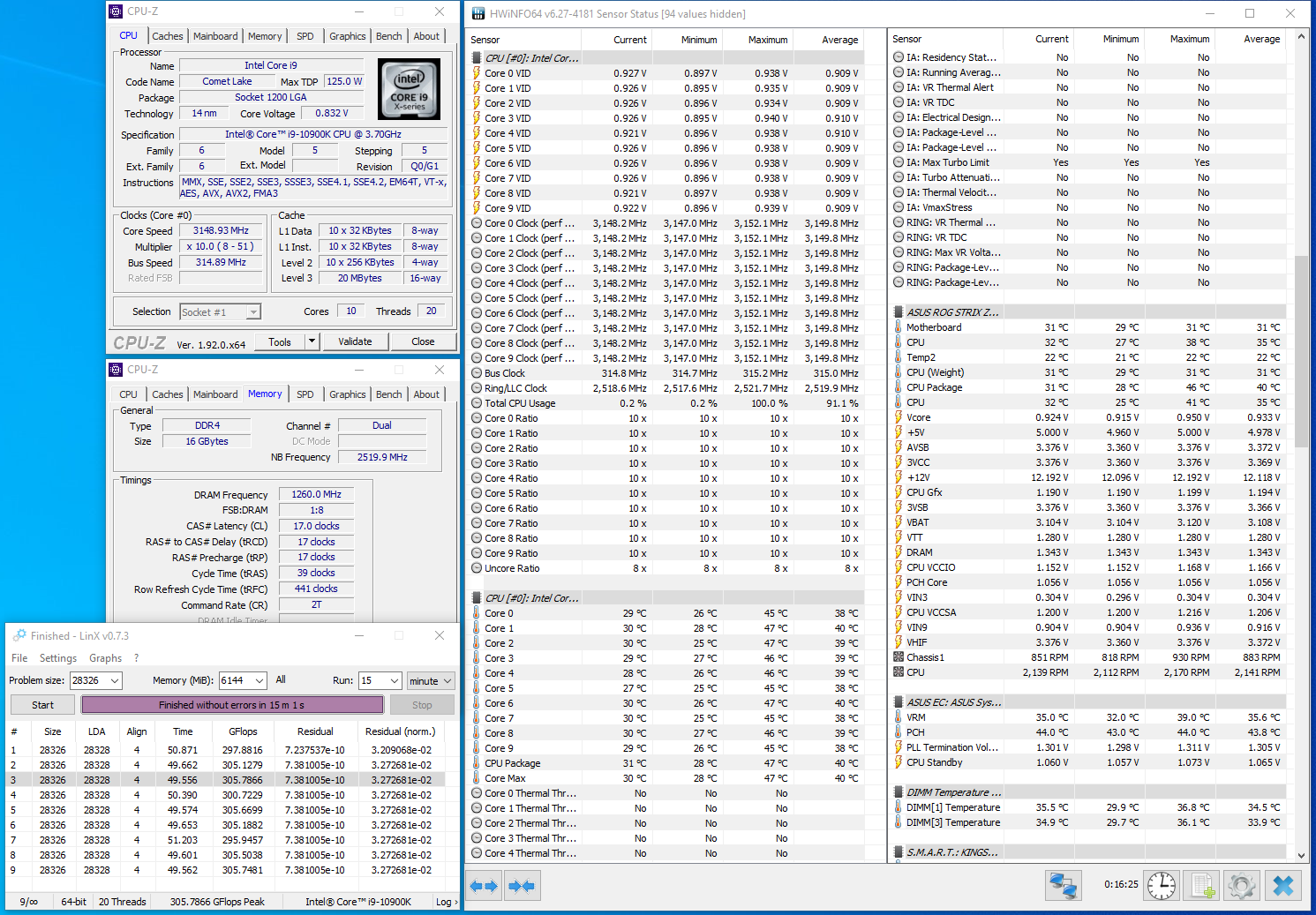Open the Settings menu in LinX

58,658
